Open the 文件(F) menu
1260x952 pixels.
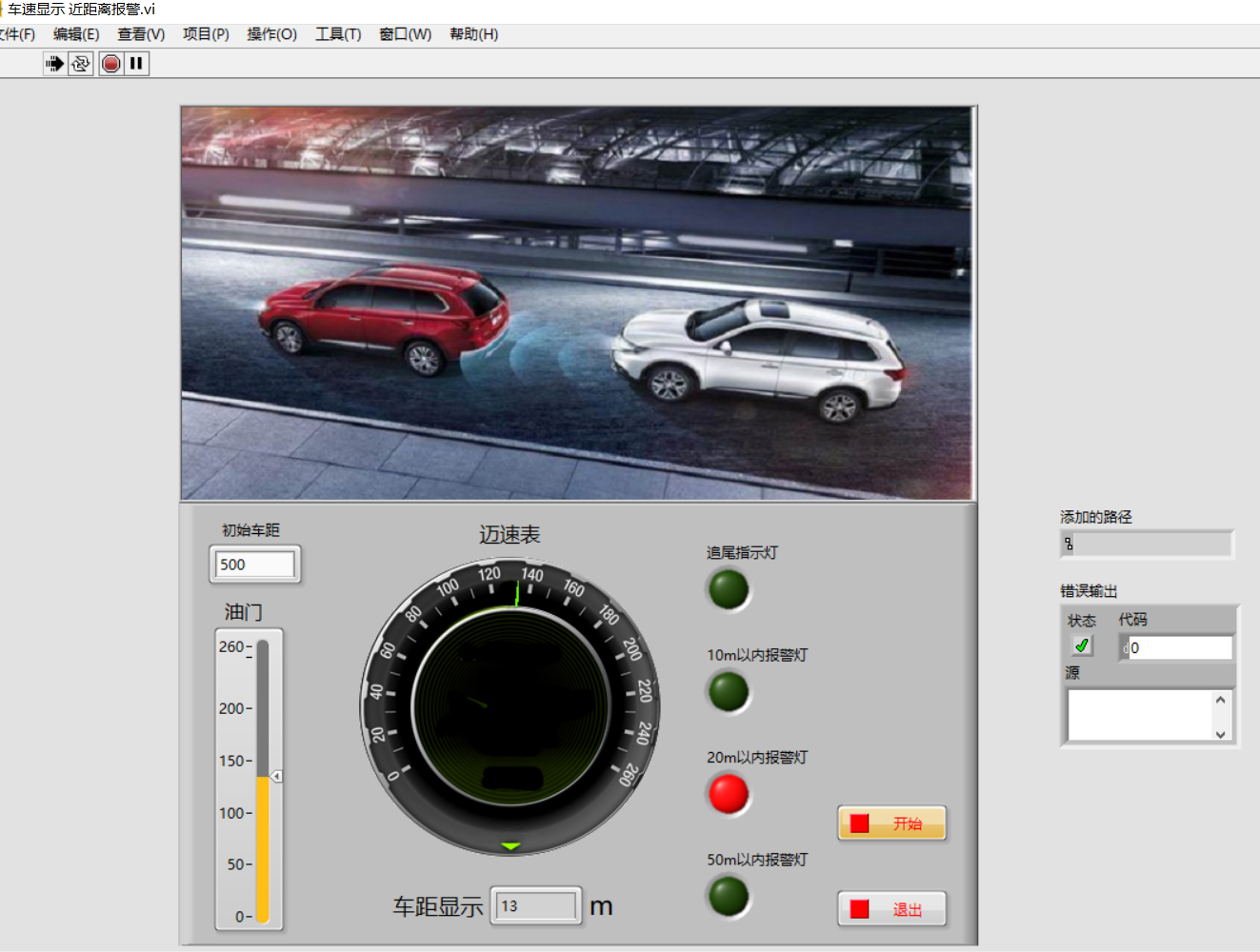coord(16,34)
